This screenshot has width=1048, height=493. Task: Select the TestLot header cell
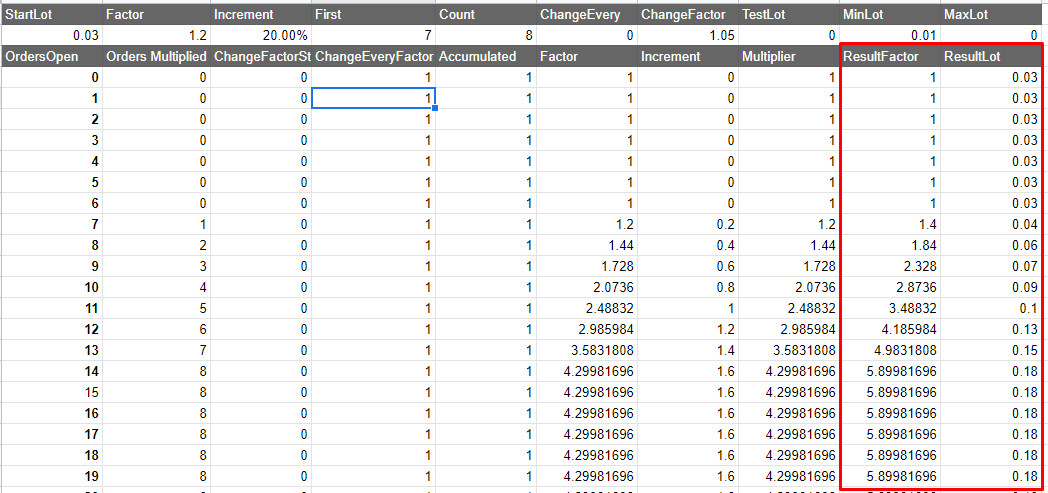click(x=789, y=13)
